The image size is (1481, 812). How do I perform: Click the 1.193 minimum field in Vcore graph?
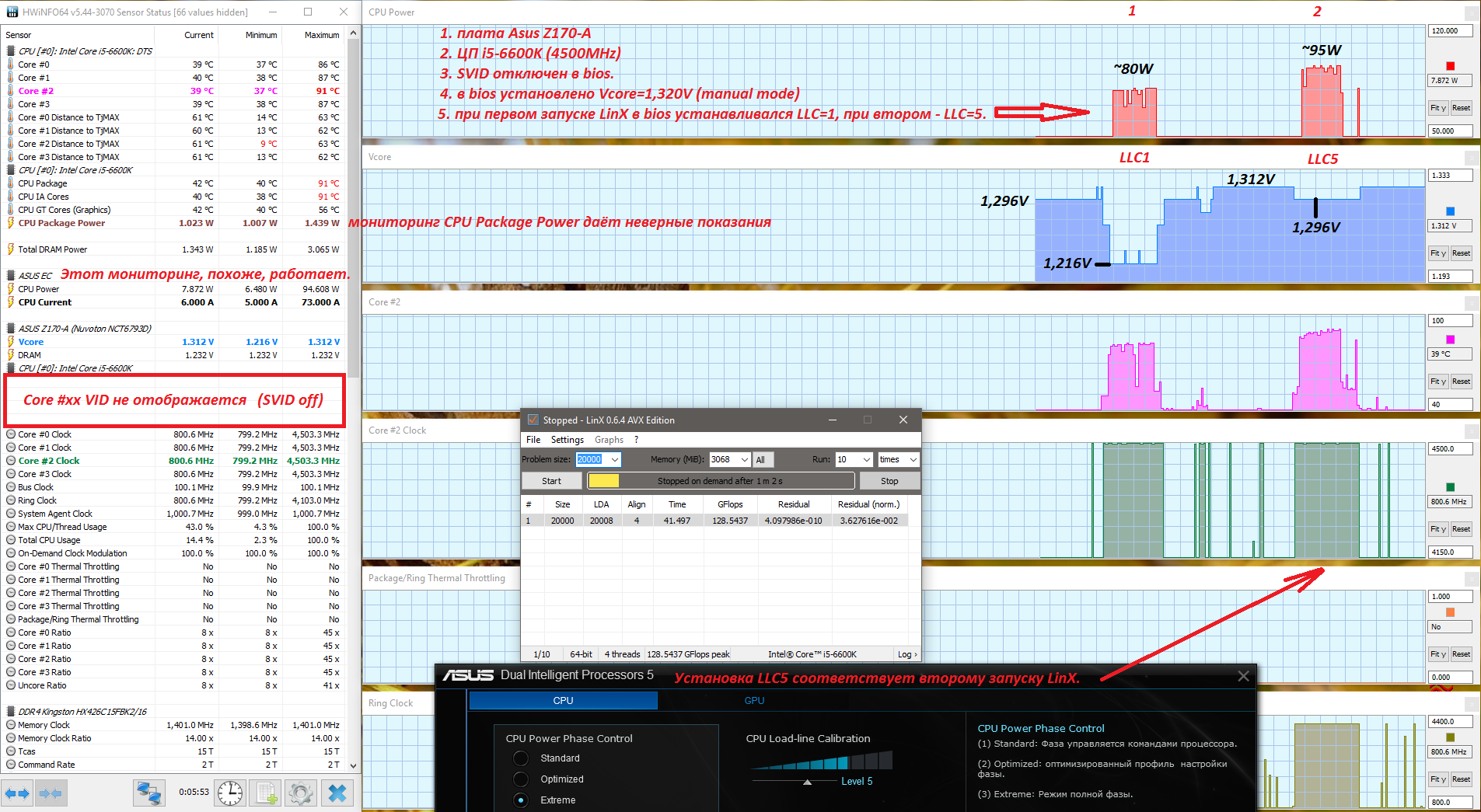coord(1451,276)
